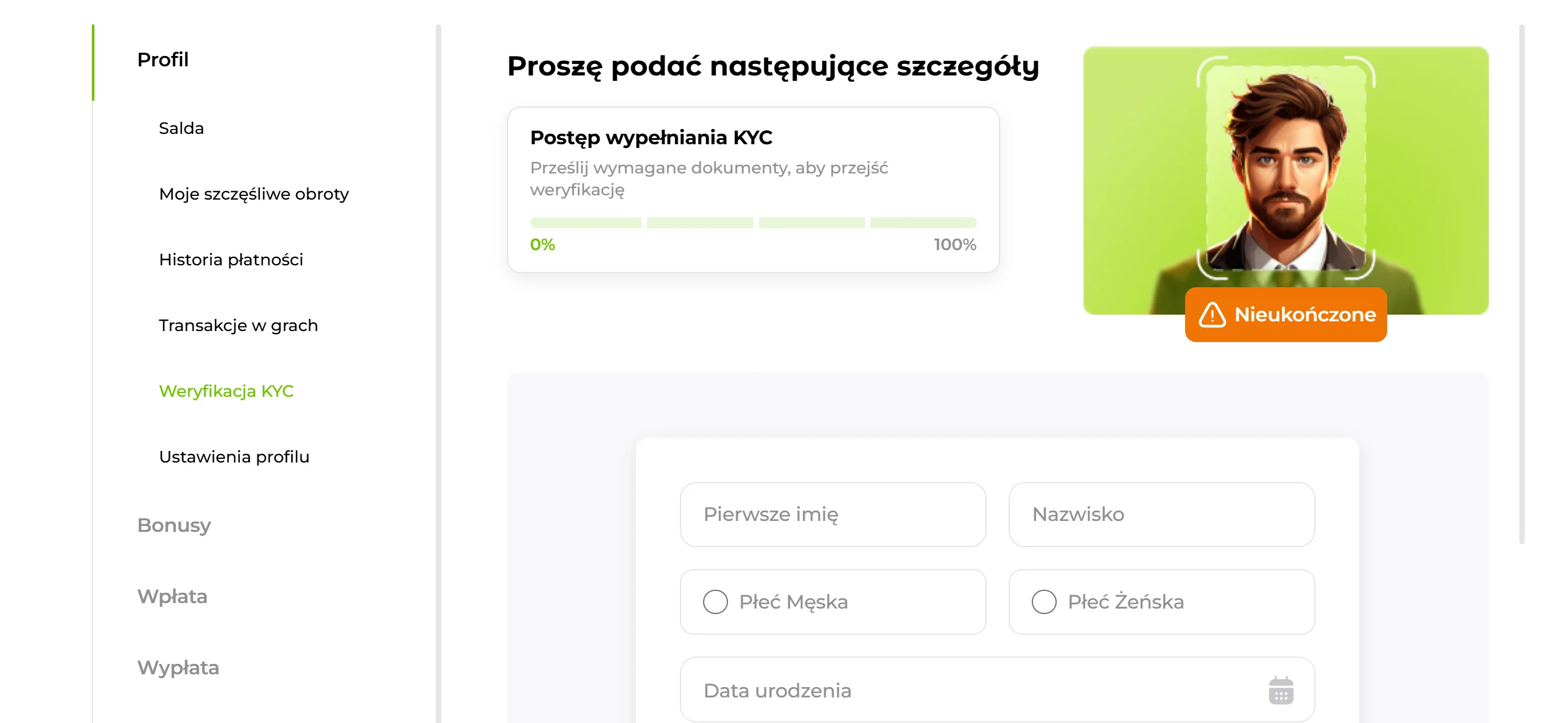Expand the Profil section
Image resolution: width=1568 pixels, height=723 pixels.
point(163,59)
